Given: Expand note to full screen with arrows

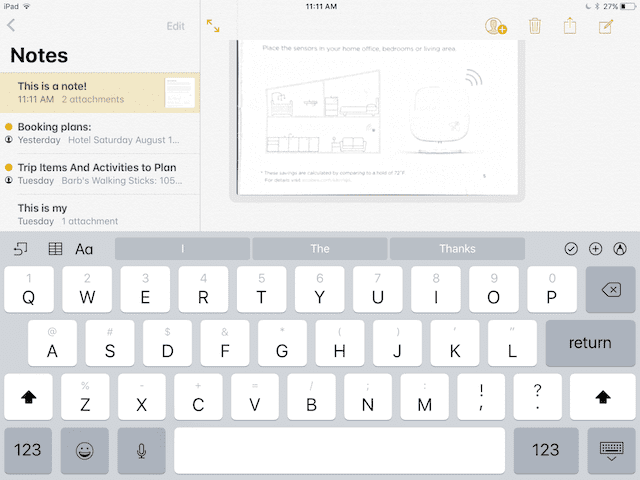Looking at the screenshot, I should (x=213, y=26).
